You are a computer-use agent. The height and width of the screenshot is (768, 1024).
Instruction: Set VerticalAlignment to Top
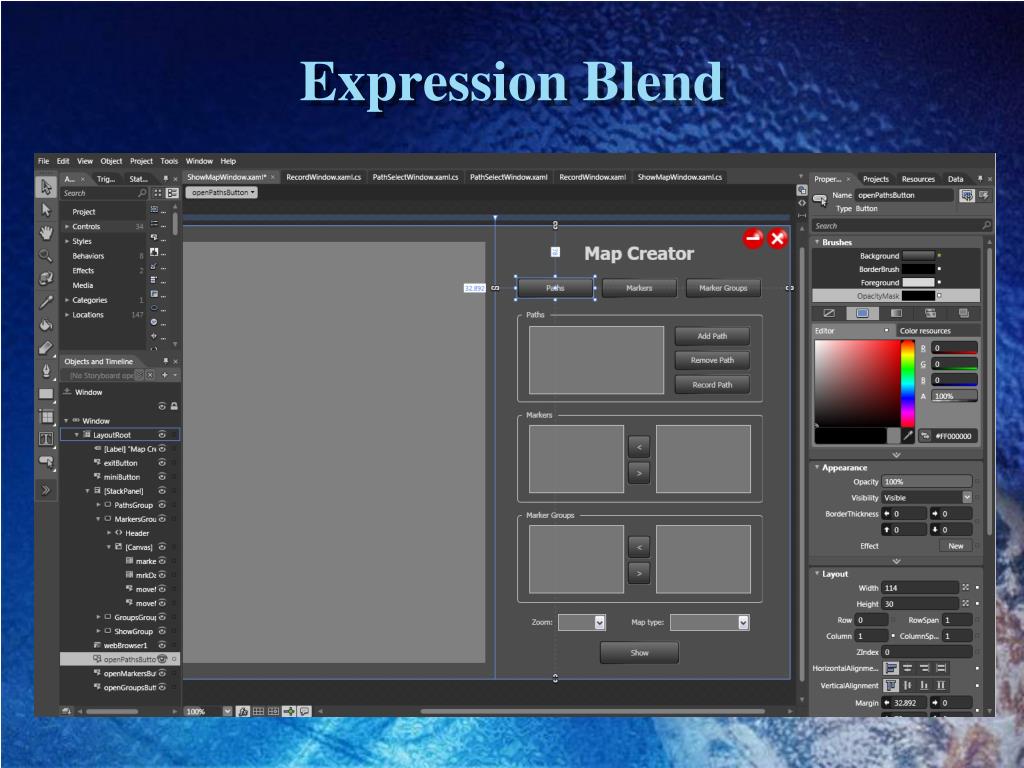pos(891,685)
